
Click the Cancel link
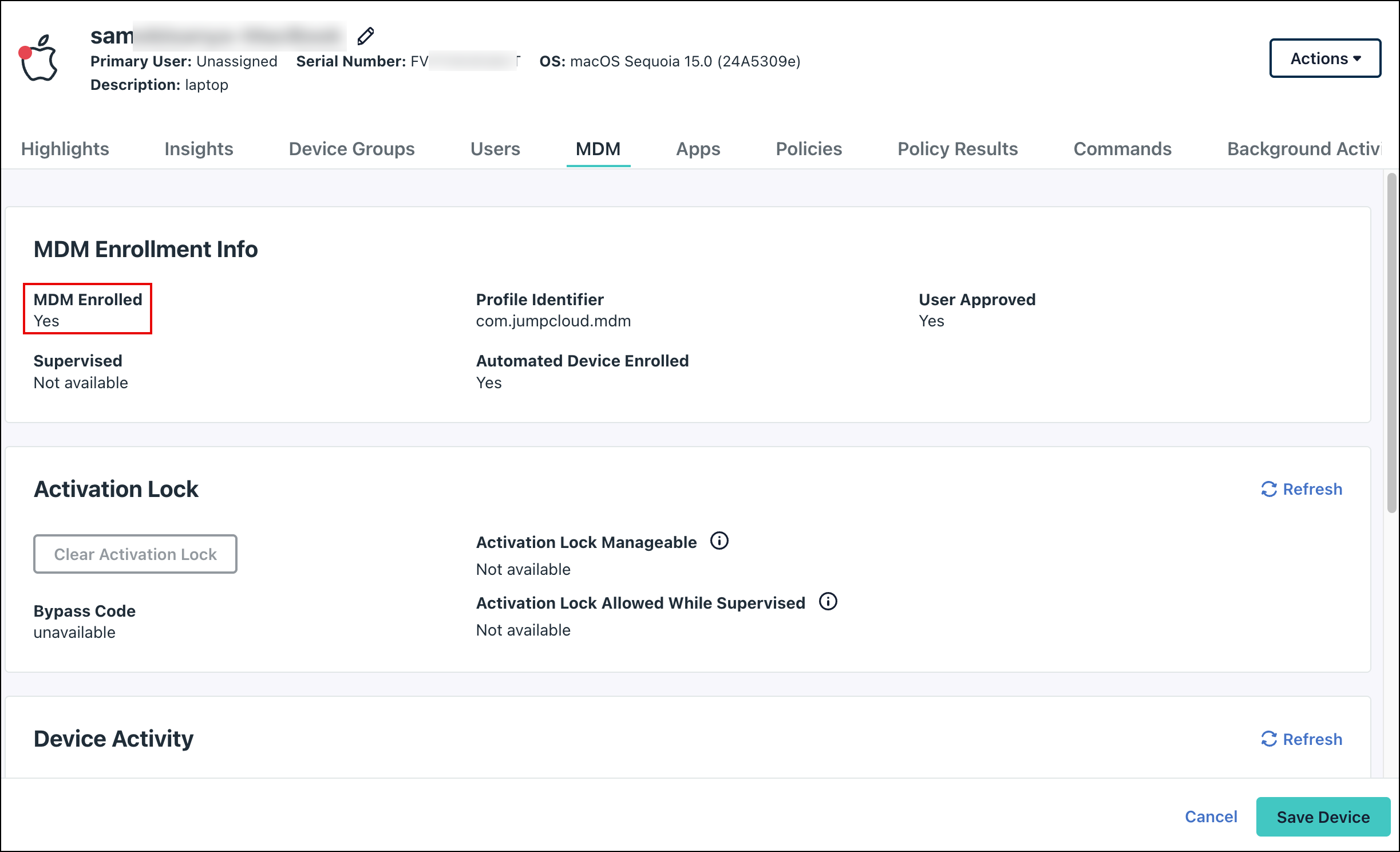(x=1211, y=817)
